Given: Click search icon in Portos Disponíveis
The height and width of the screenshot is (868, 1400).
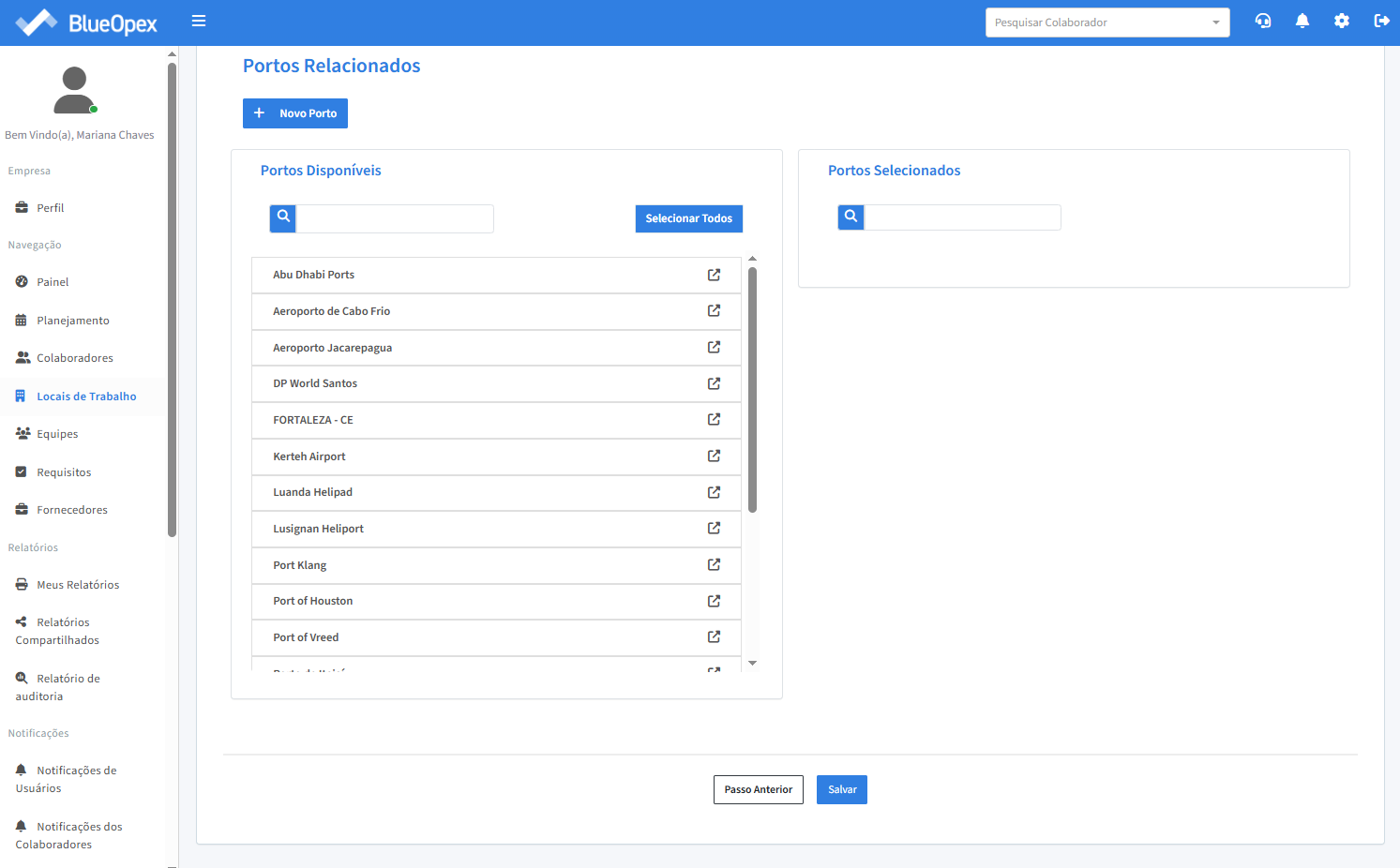Looking at the screenshot, I should 283,218.
